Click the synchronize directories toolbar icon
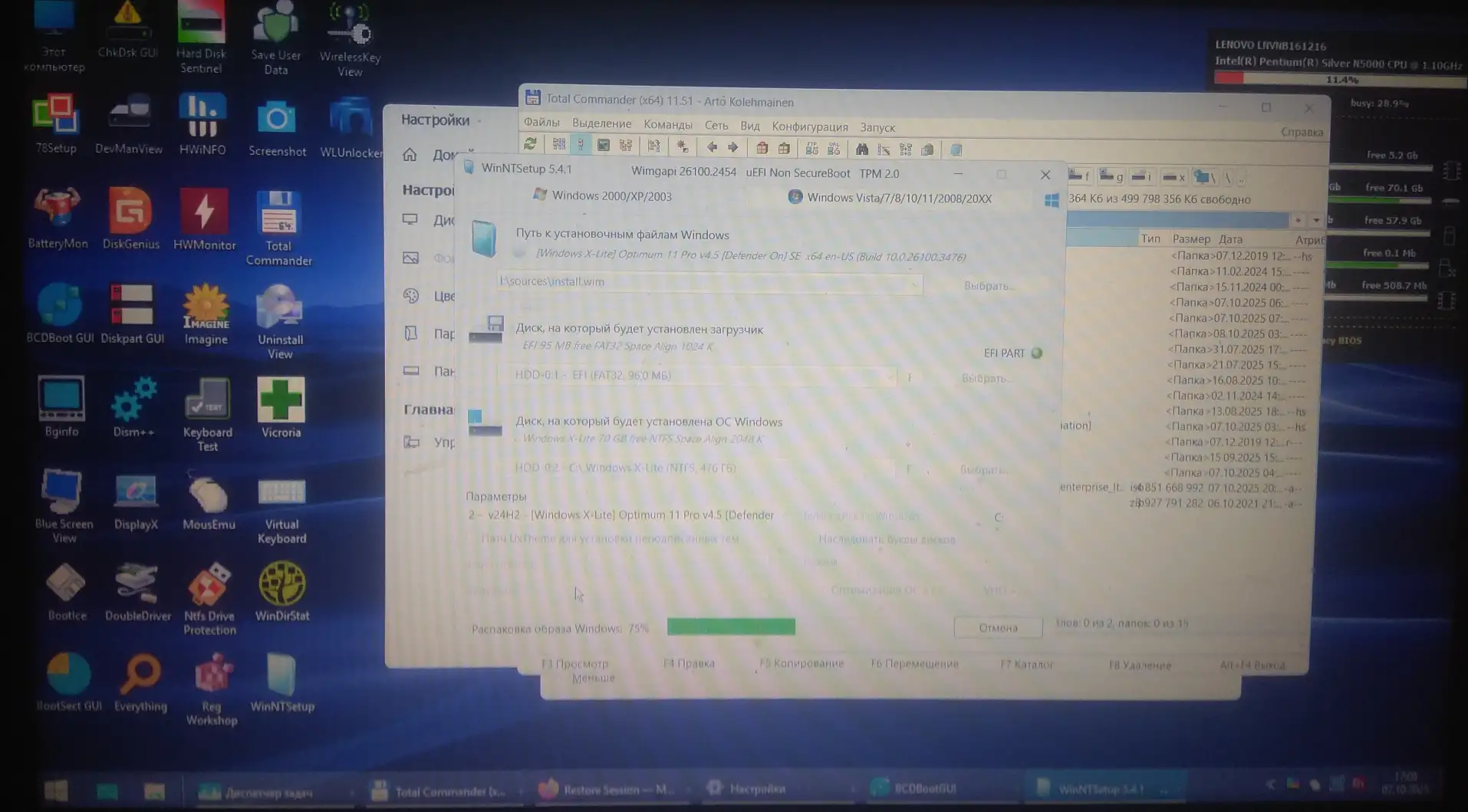This screenshot has width=1468, height=812. [x=906, y=150]
